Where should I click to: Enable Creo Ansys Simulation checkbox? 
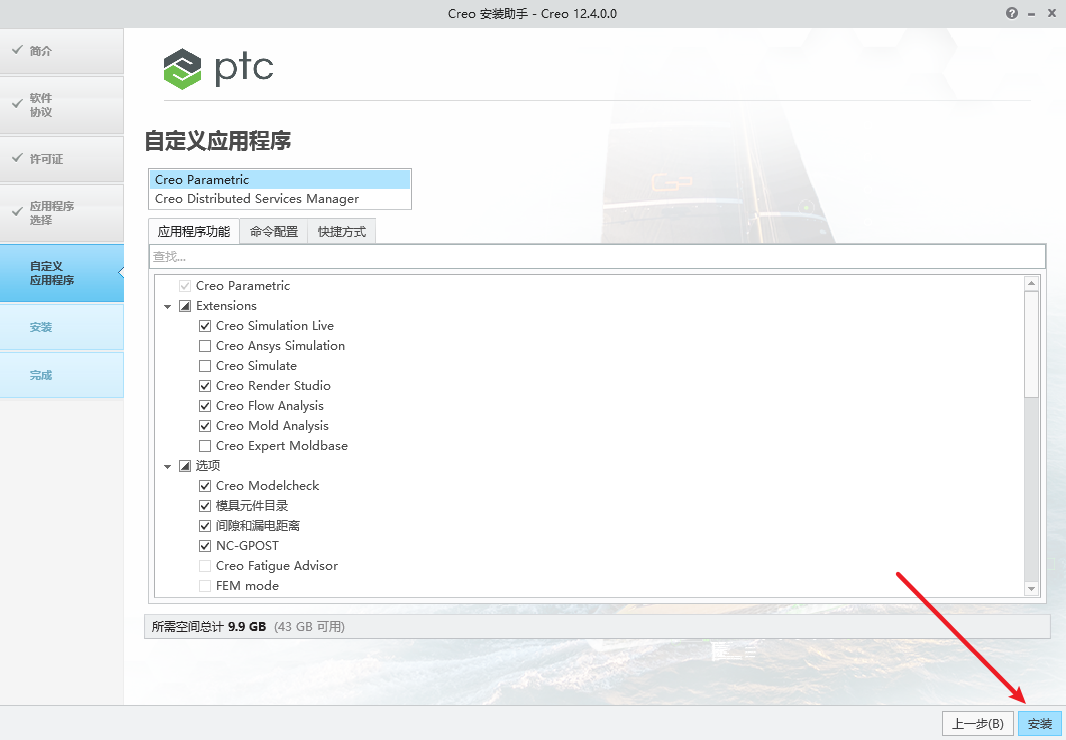tap(206, 346)
